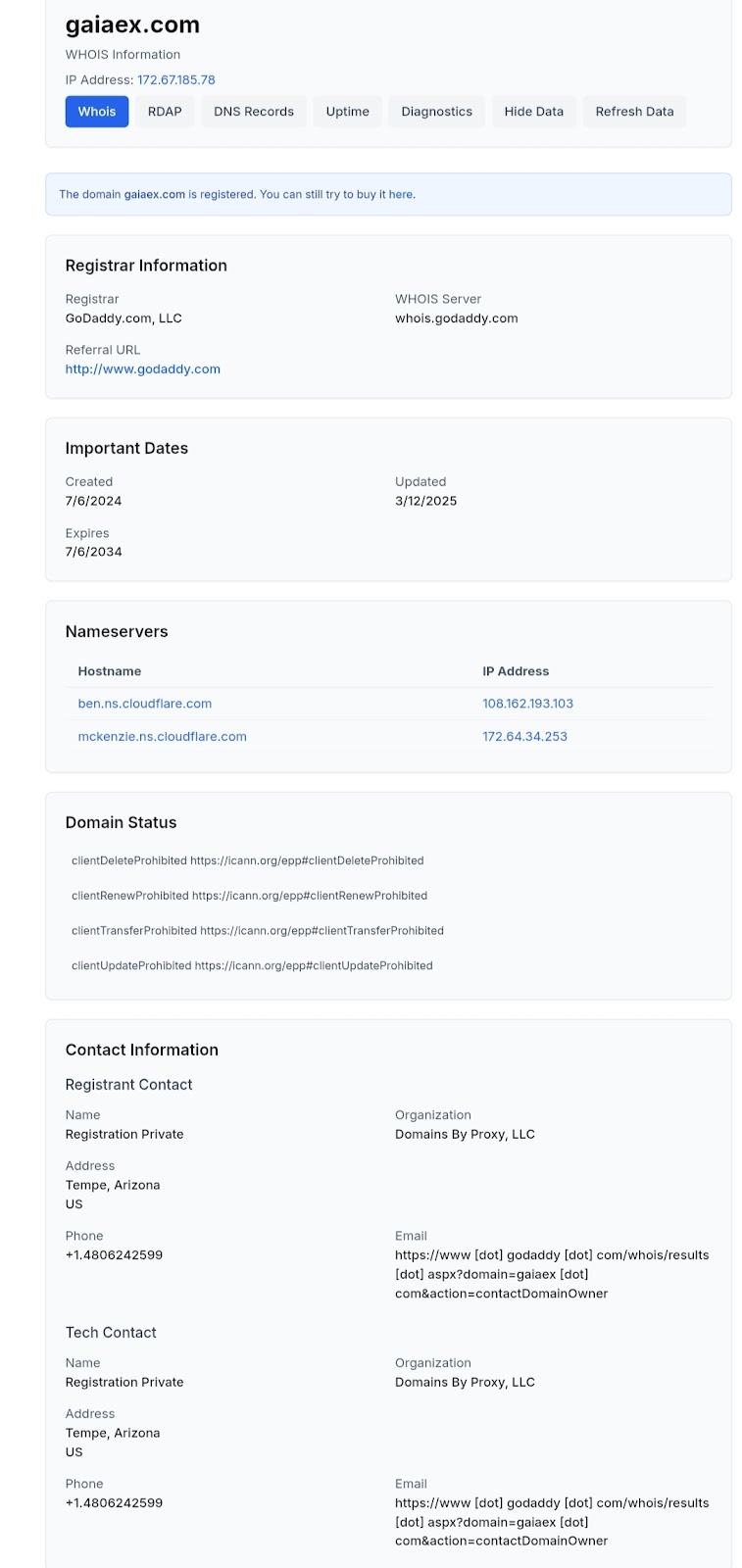The height and width of the screenshot is (1568, 742).
Task: Click the gaiaex.com page heading
Action: click(x=132, y=25)
